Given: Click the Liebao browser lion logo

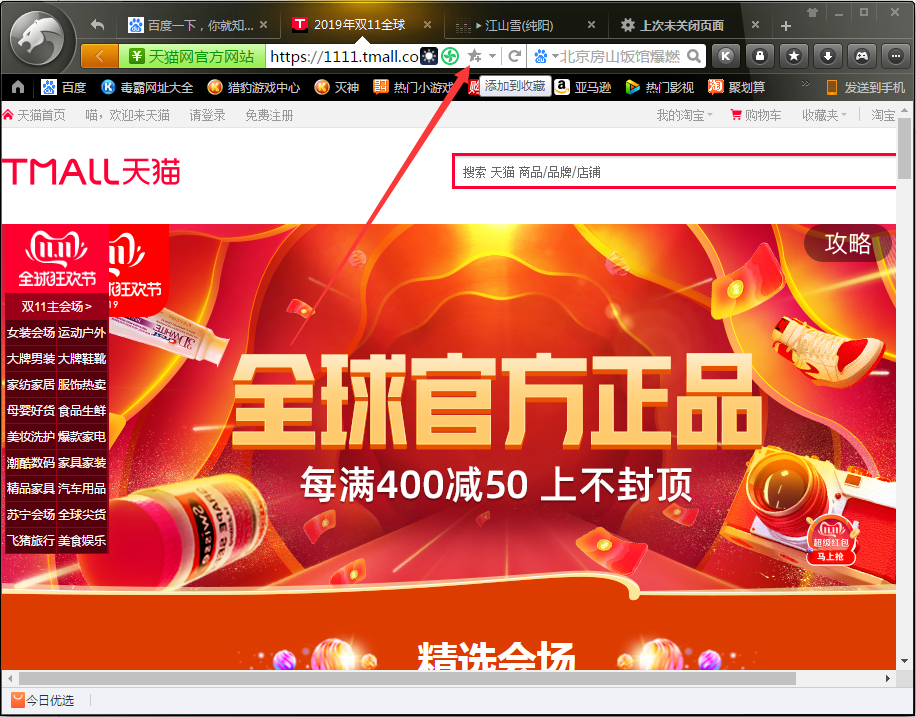Looking at the screenshot, I should tap(38, 39).
